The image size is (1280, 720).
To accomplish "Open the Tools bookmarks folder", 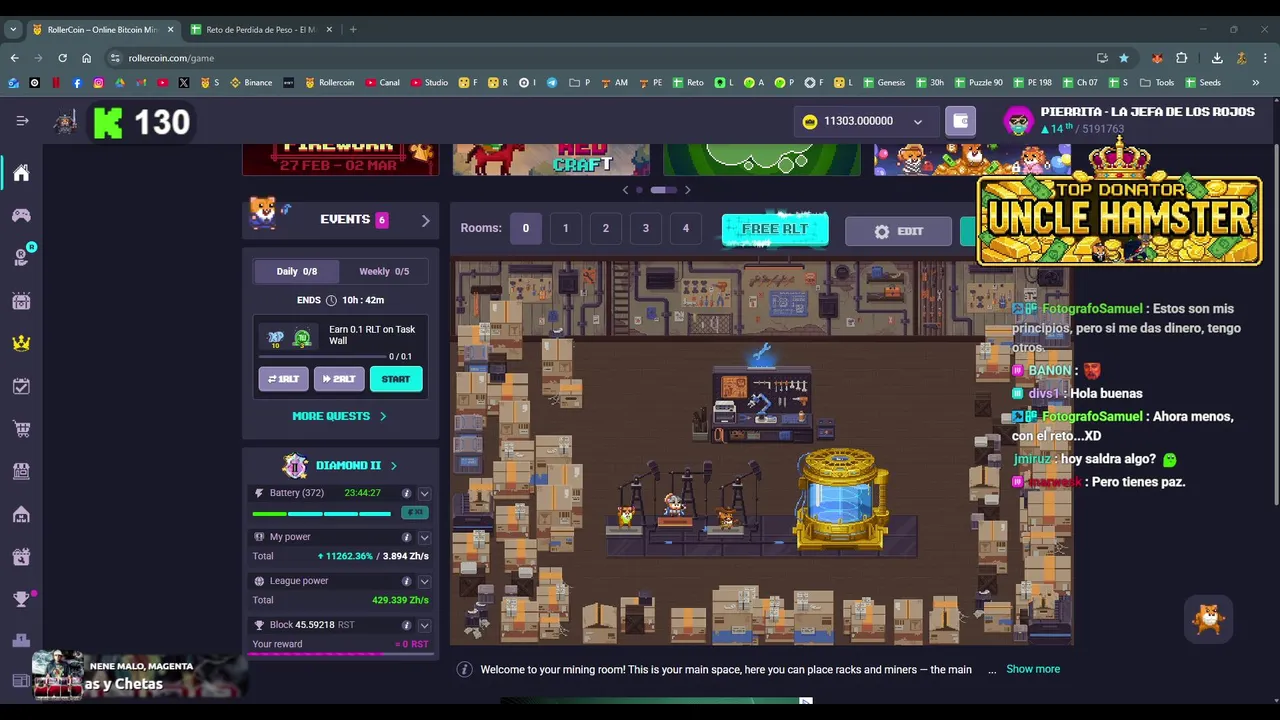I will click(1157, 83).
